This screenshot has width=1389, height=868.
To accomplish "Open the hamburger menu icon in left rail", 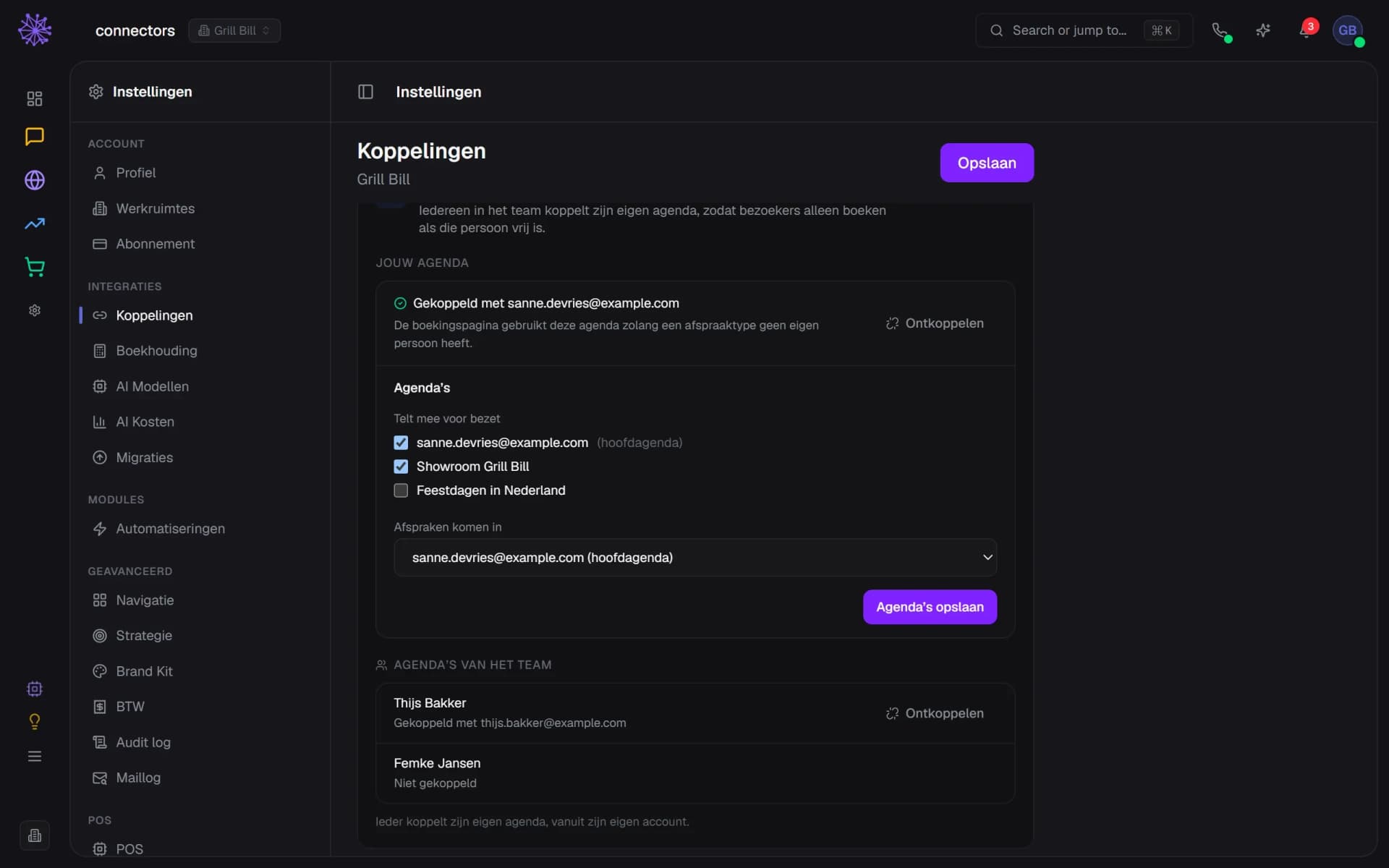I will coord(35,756).
